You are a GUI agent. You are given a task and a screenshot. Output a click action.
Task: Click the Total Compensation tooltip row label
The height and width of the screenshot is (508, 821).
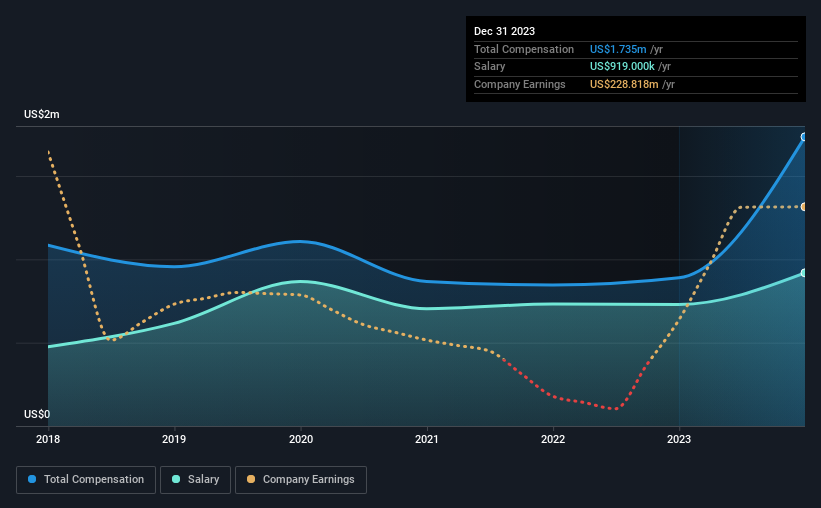[x=524, y=49]
